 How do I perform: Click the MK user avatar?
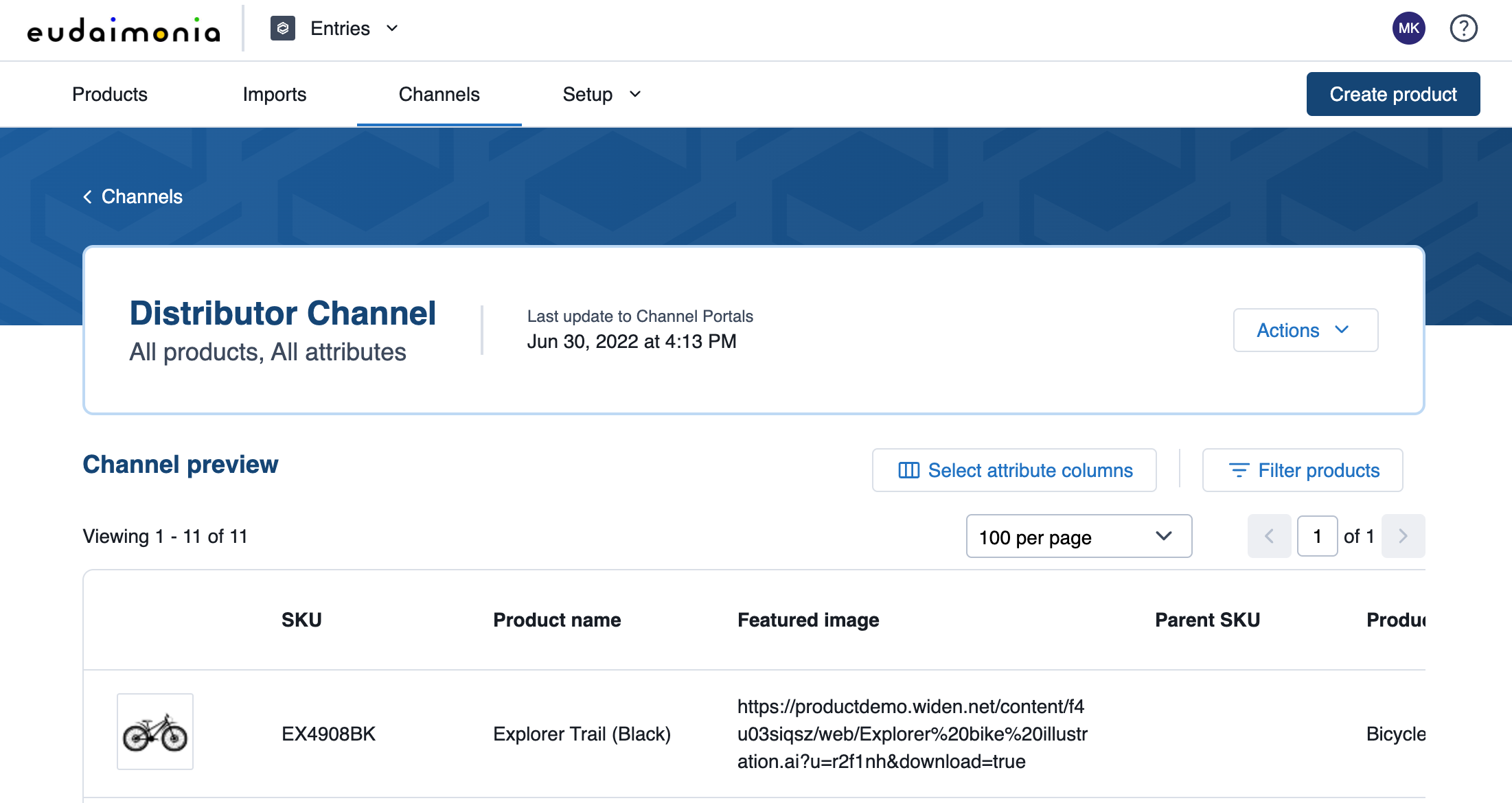click(x=1408, y=29)
